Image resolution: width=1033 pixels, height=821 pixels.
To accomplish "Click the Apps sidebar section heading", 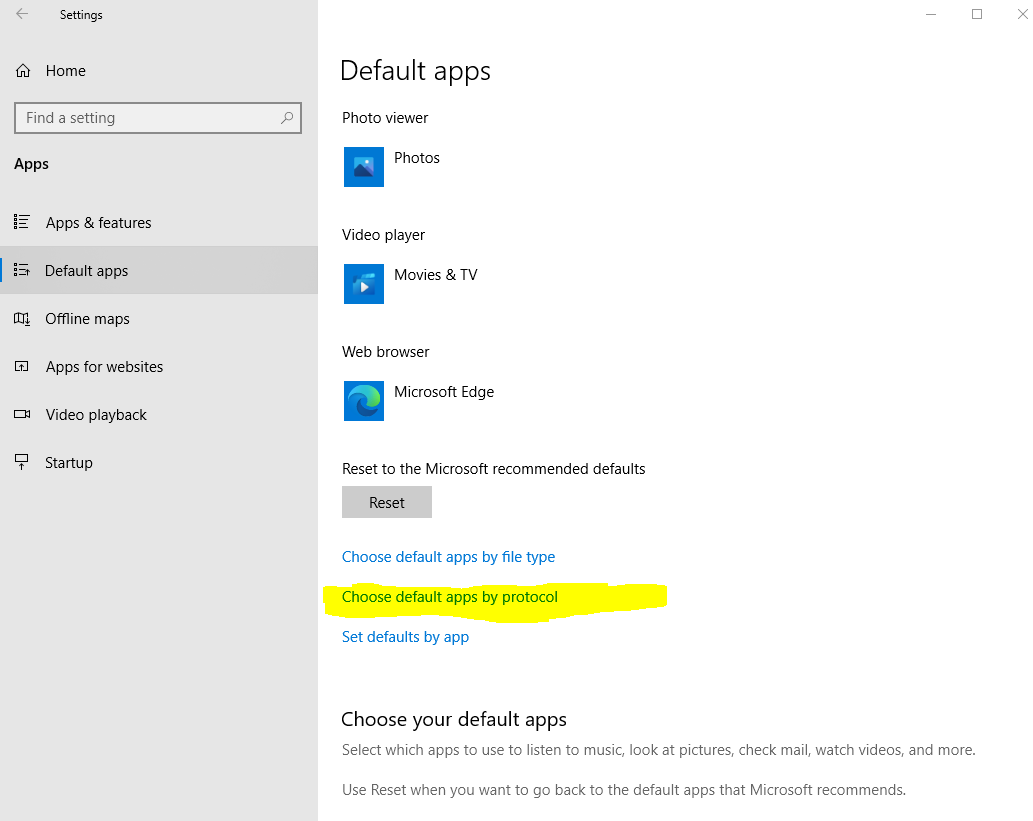I will (x=32, y=164).
